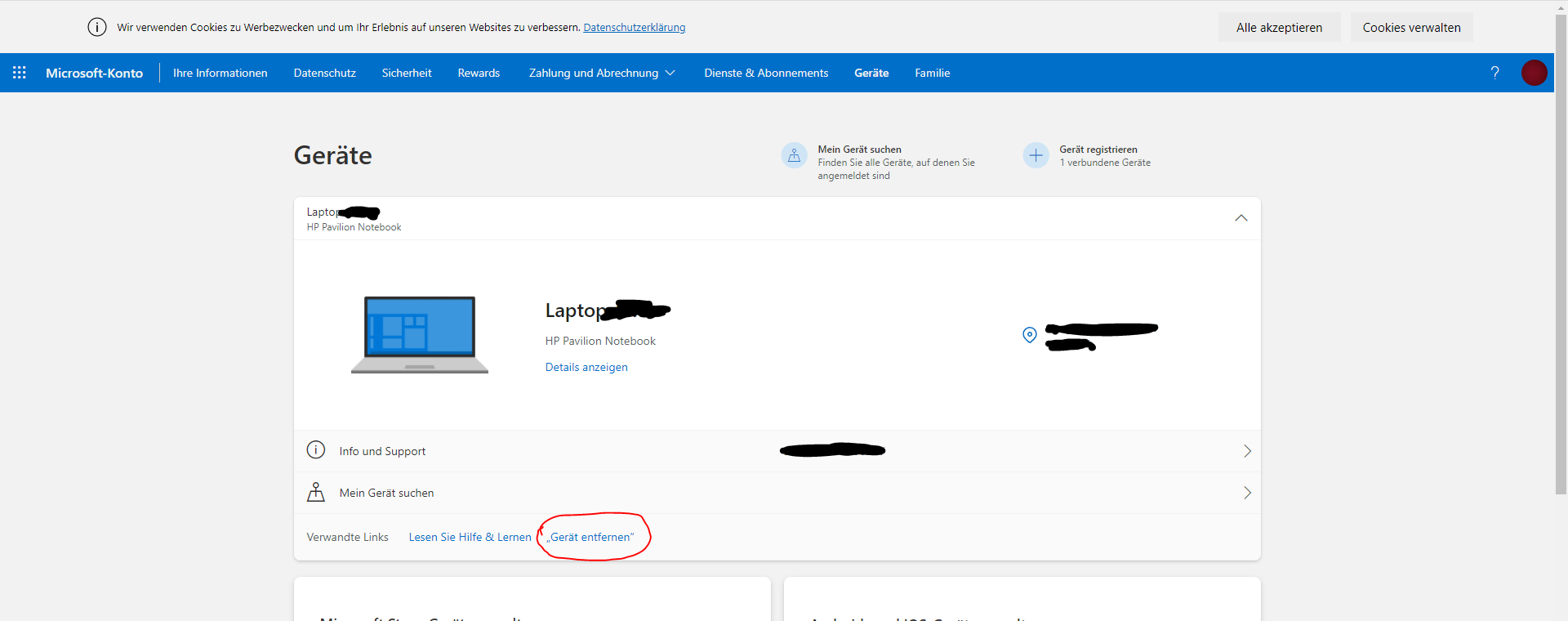Click the Geräte page heading

click(x=333, y=155)
